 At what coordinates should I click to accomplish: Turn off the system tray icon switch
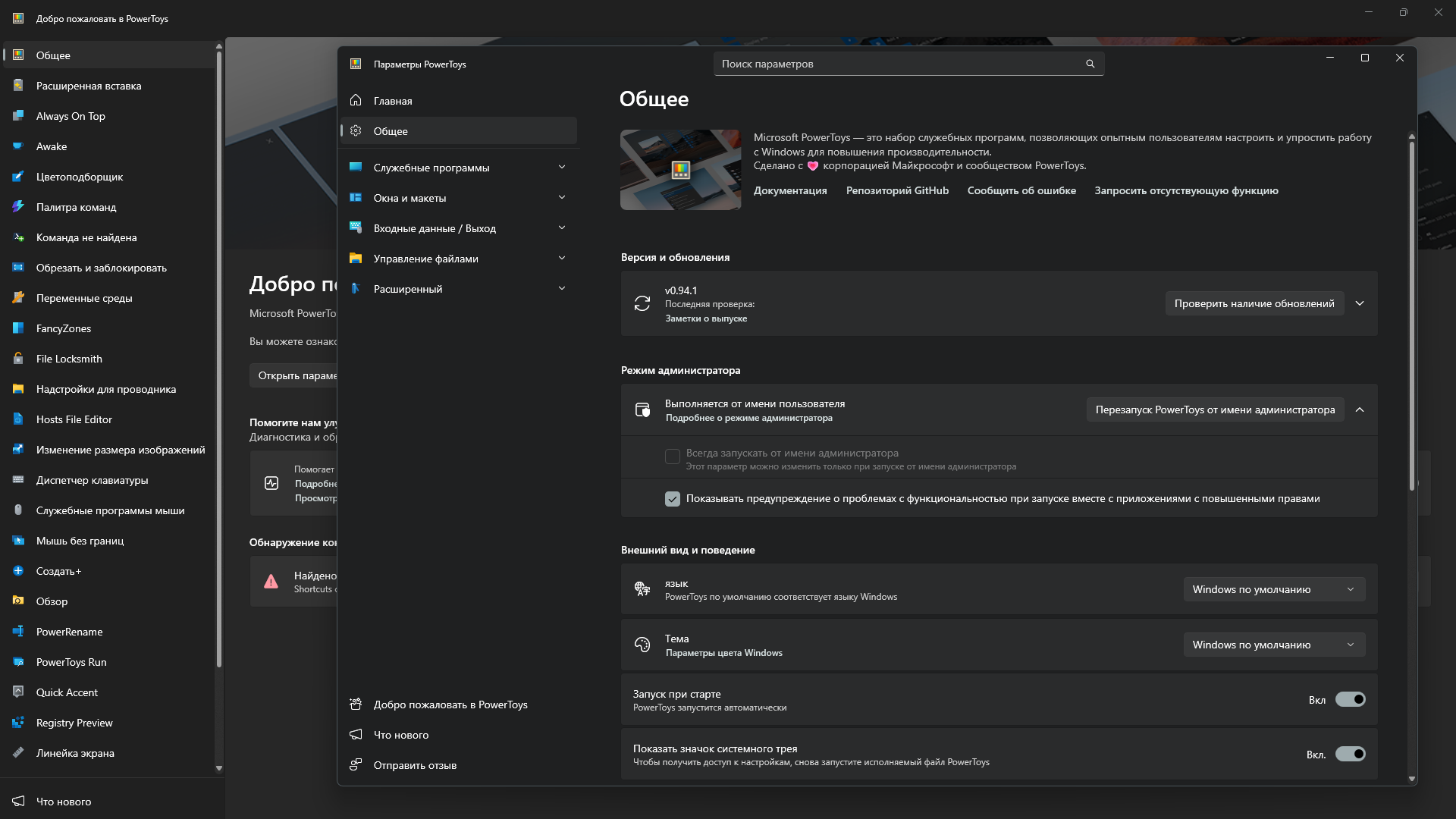click(x=1350, y=754)
